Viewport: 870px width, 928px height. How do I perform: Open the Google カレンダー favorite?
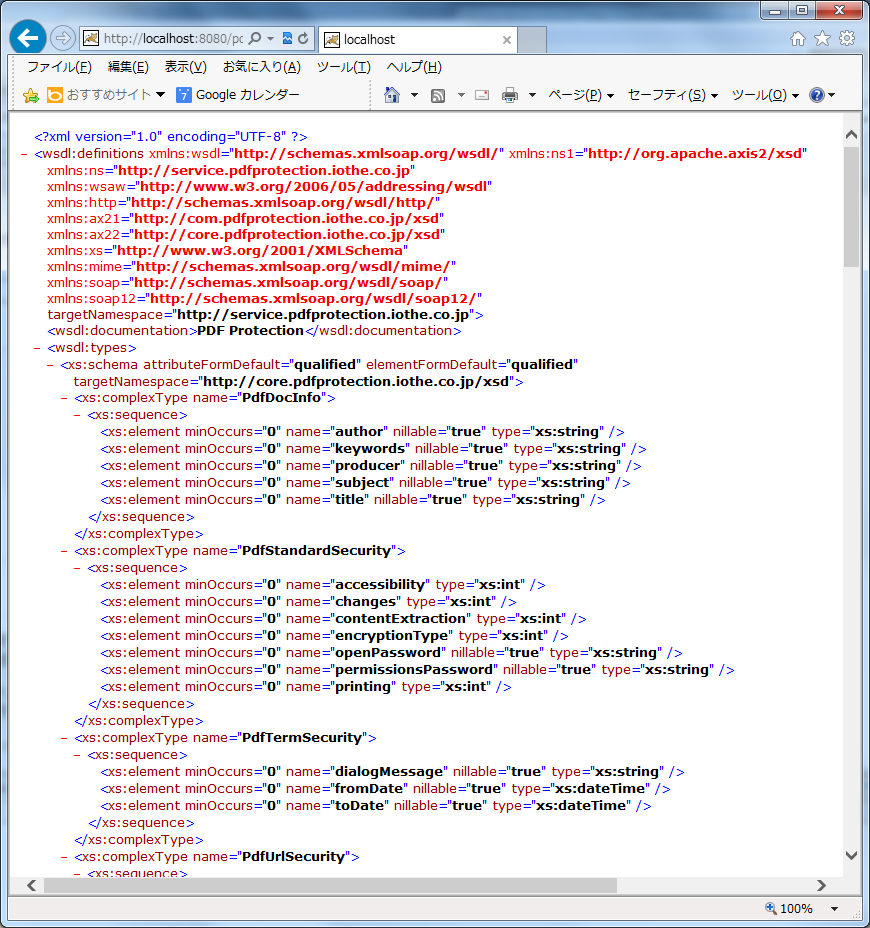[x=238, y=95]
